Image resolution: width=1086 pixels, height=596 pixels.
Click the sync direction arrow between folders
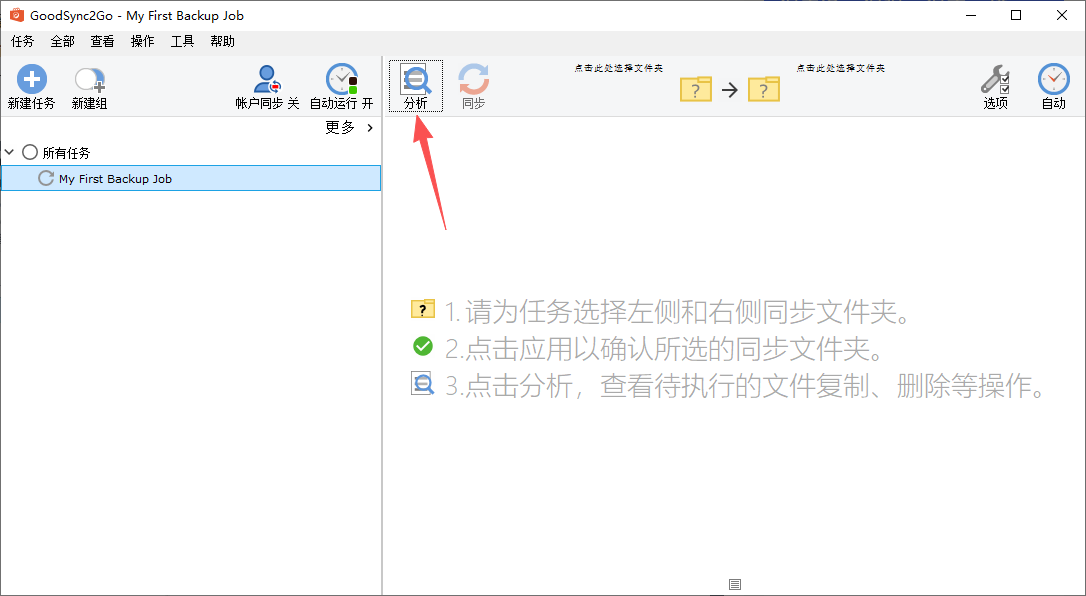coord(729,89)
